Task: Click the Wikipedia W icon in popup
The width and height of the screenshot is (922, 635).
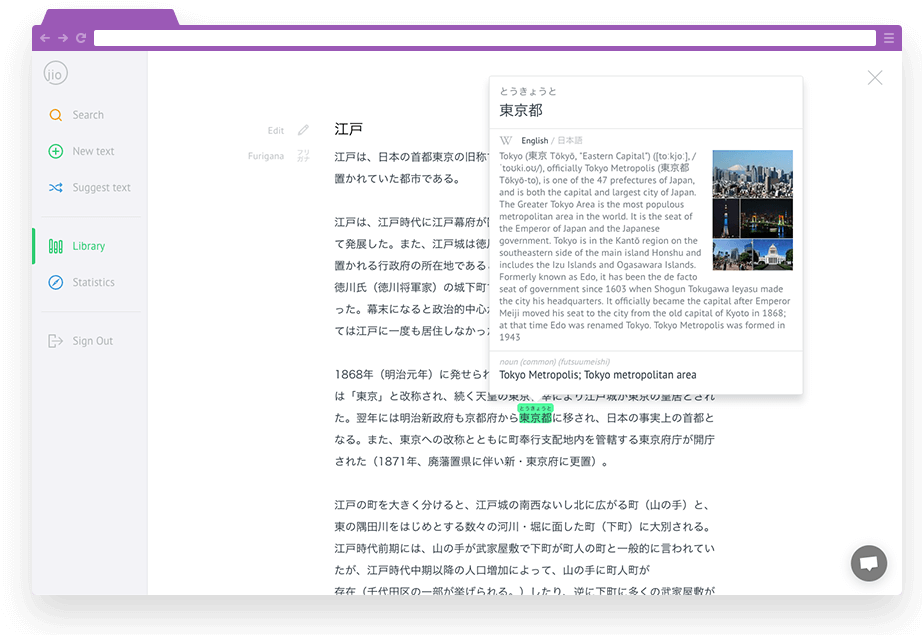Action: coord(506,141)
